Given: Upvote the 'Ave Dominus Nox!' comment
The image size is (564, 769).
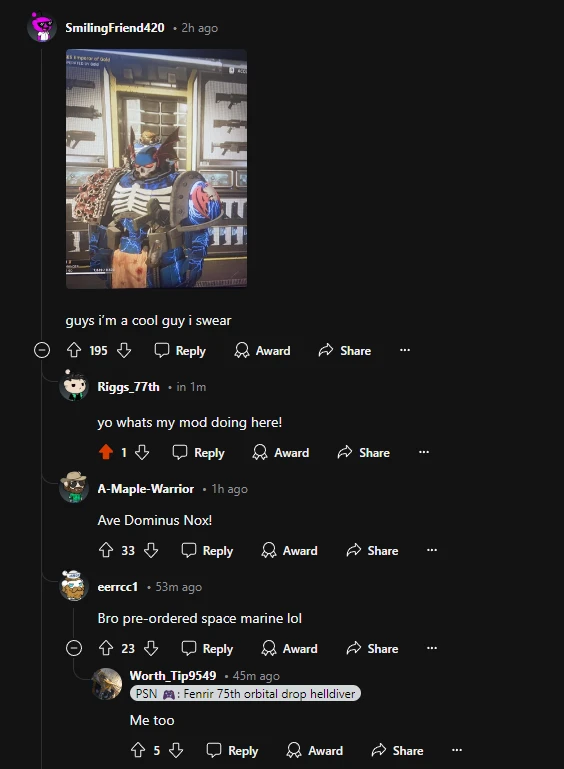Looking at the screenshot, I should [x=106, y=550].
